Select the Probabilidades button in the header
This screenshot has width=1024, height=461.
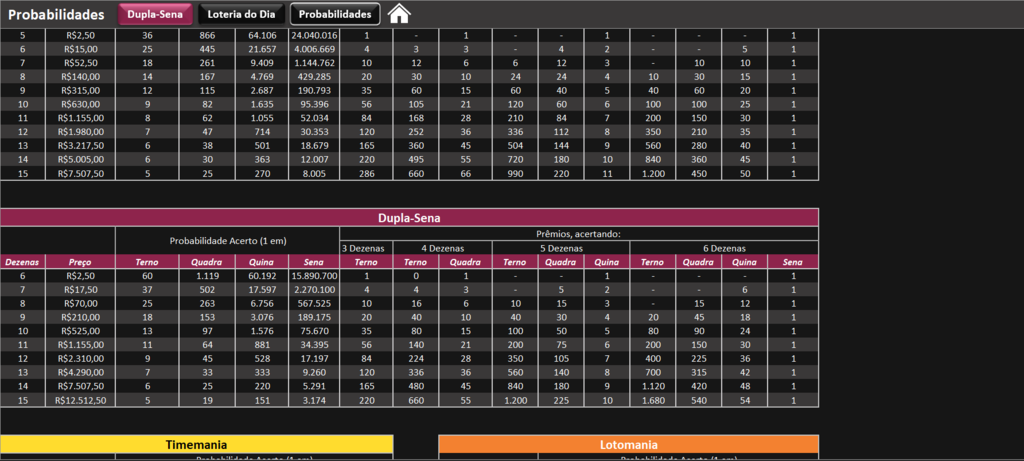[335, 14]
